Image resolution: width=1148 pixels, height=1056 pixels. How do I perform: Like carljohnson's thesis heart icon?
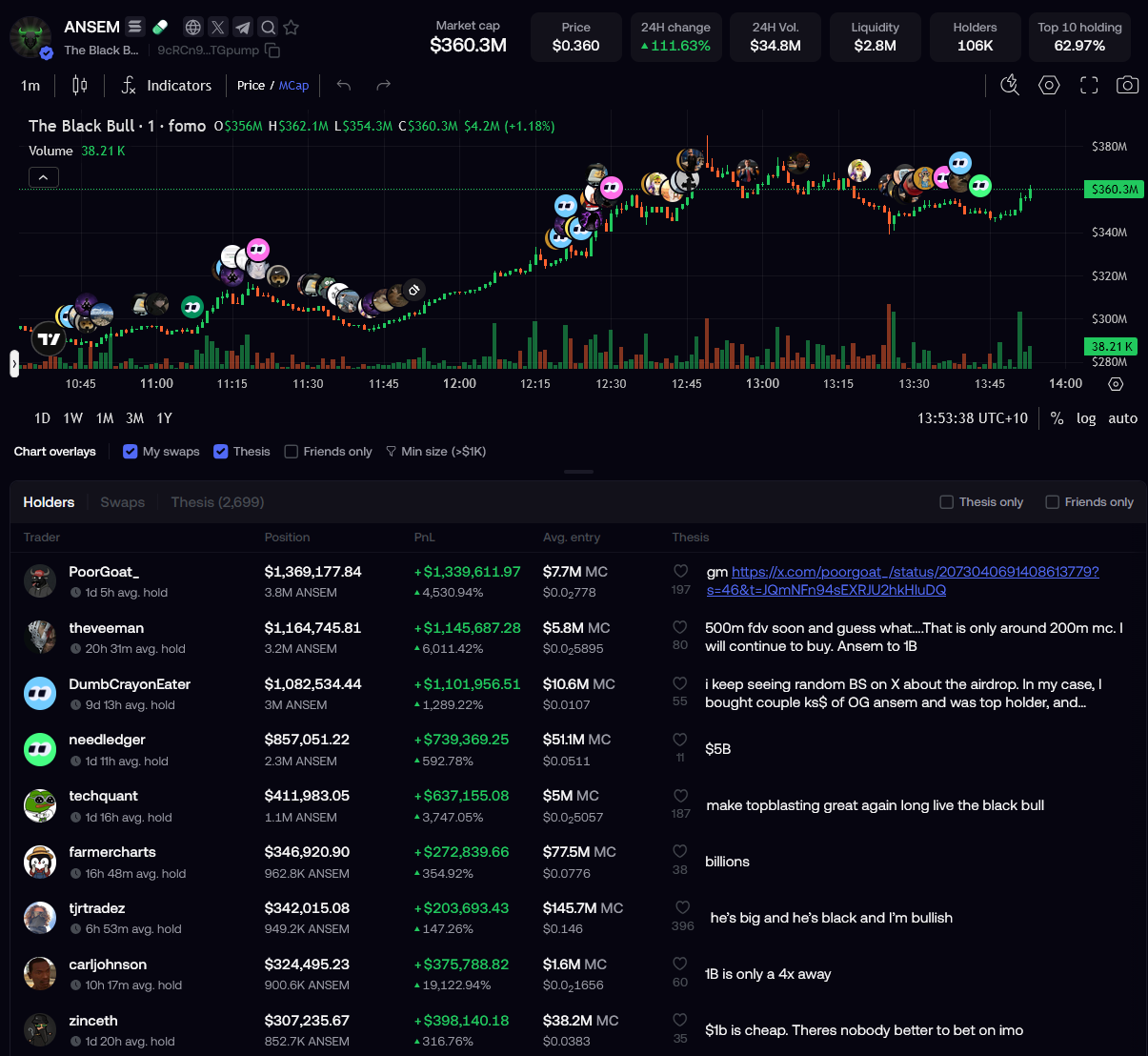(679, 964)
